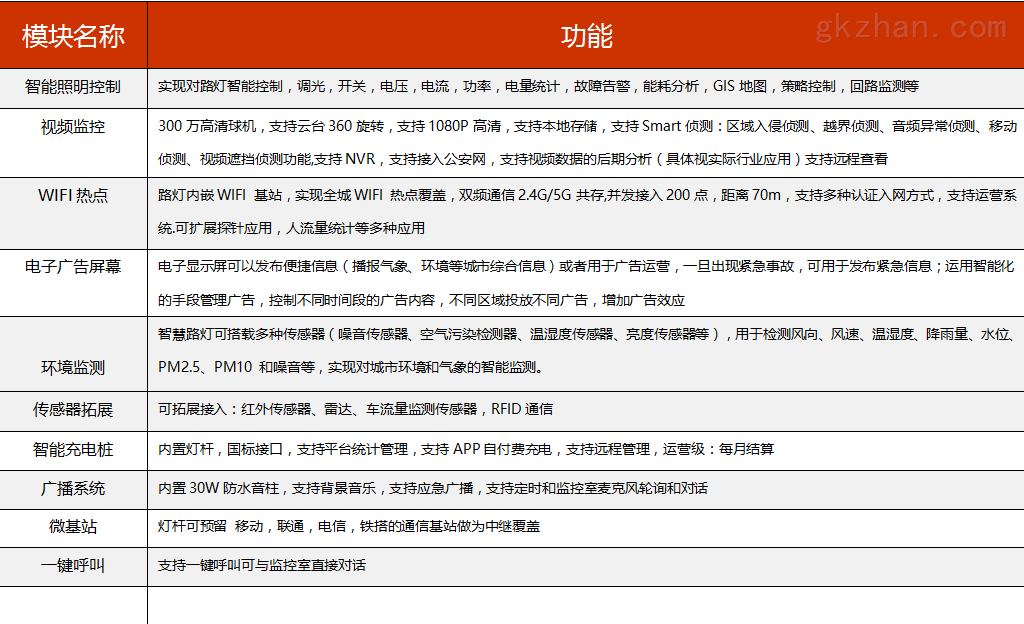Click the 微基站 module cell

click(73, 526)
